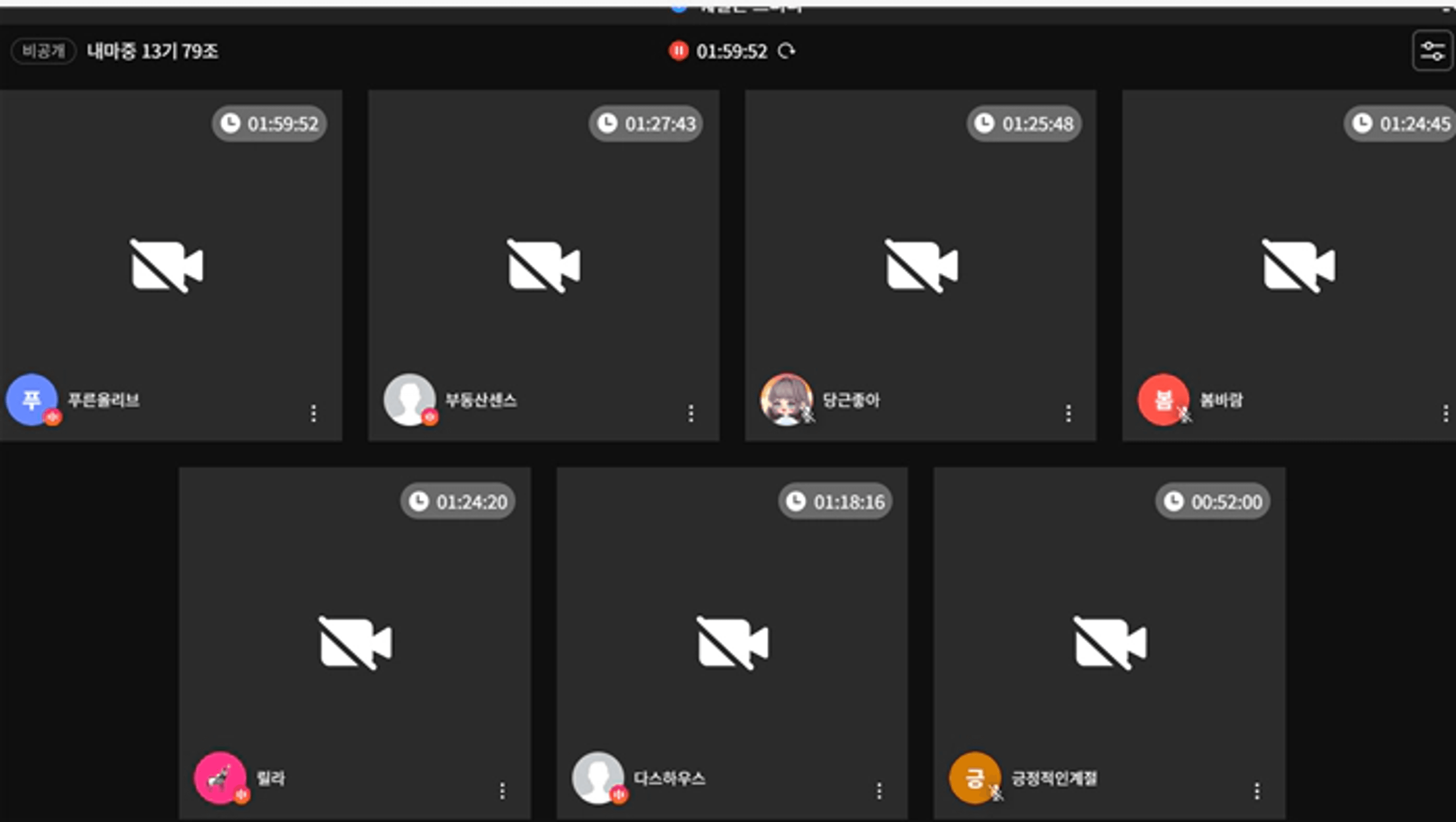Click the 비공개 private room badge

(43, 52)
